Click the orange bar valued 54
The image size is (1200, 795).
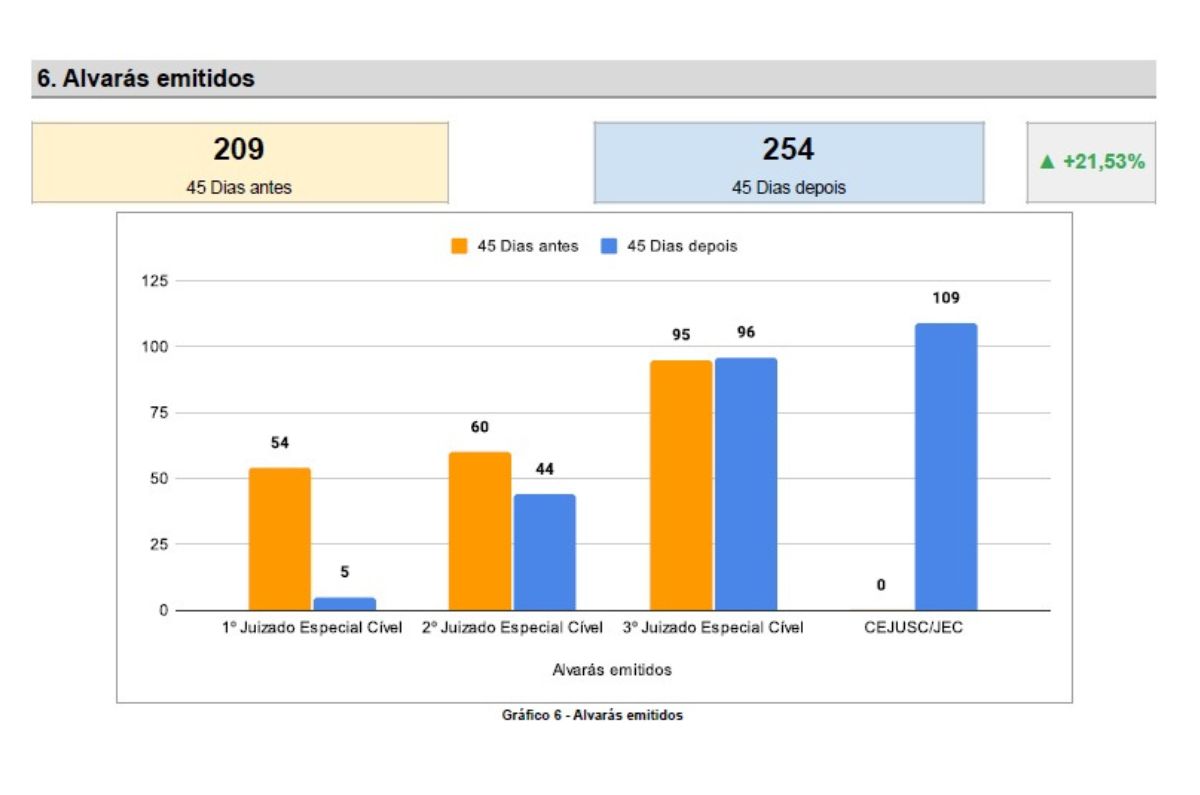point(280,539)
